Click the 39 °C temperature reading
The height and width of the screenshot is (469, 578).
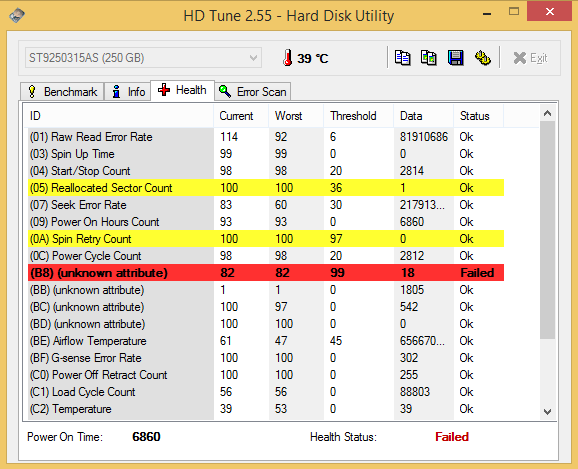[x=313, y=58]
